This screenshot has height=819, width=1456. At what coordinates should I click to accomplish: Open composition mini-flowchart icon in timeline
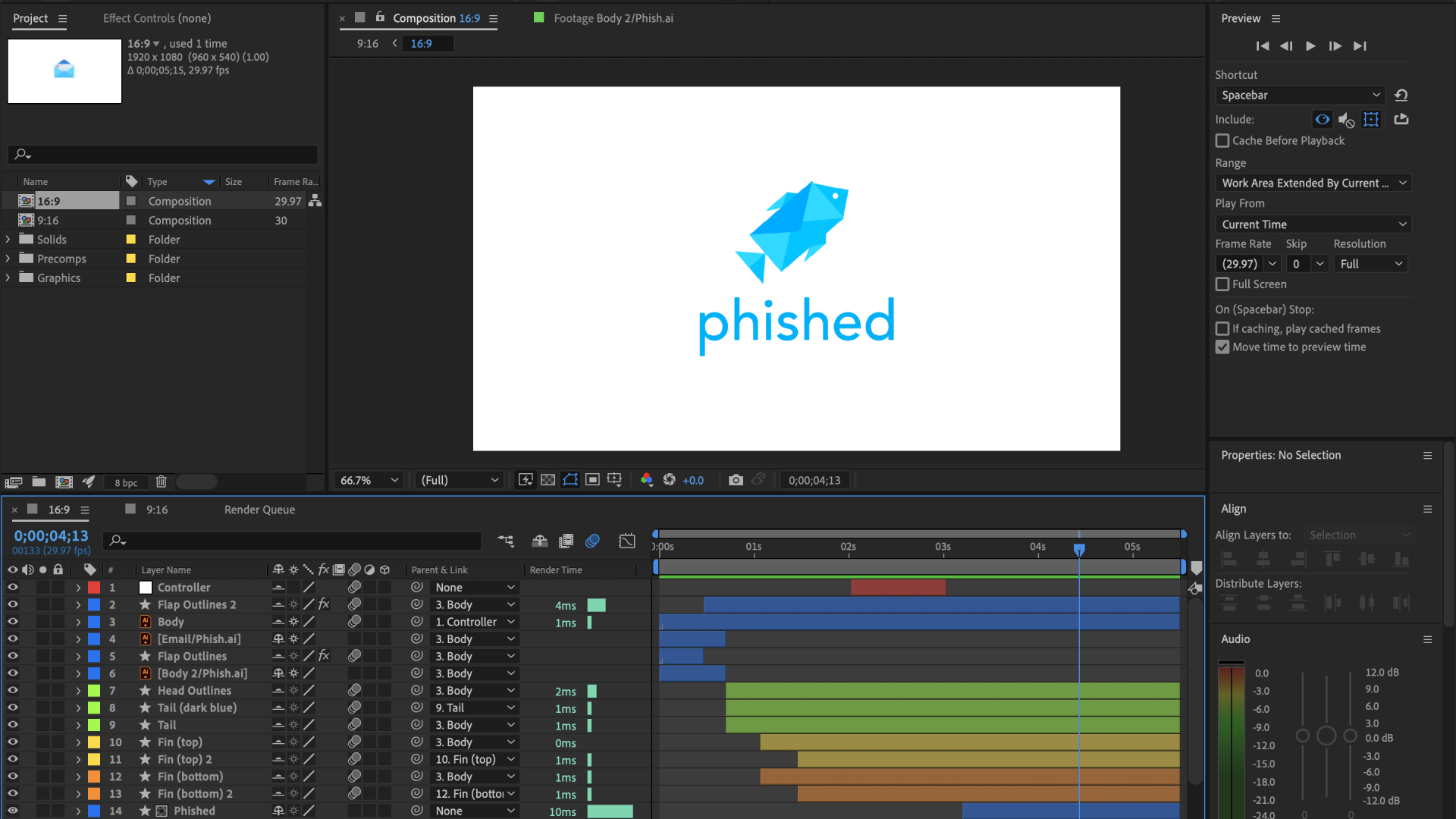pos(506,541)
